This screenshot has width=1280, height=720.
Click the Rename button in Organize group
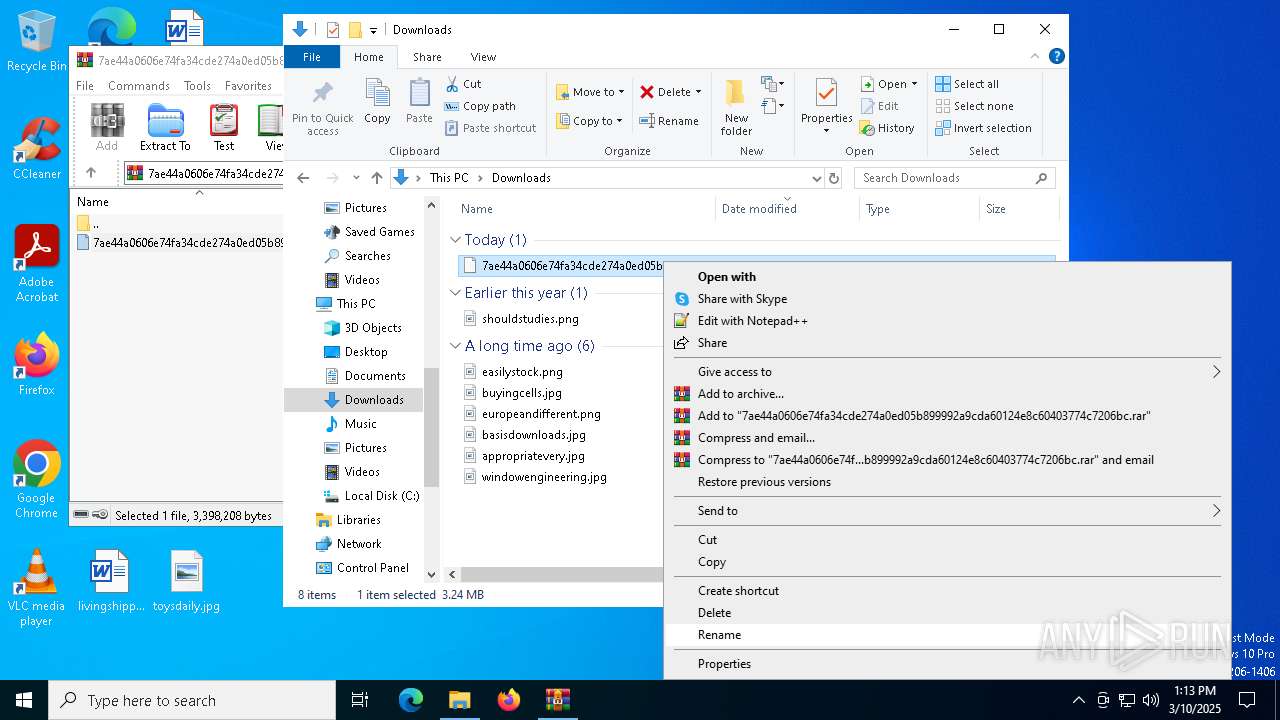[x=669, y=121]
